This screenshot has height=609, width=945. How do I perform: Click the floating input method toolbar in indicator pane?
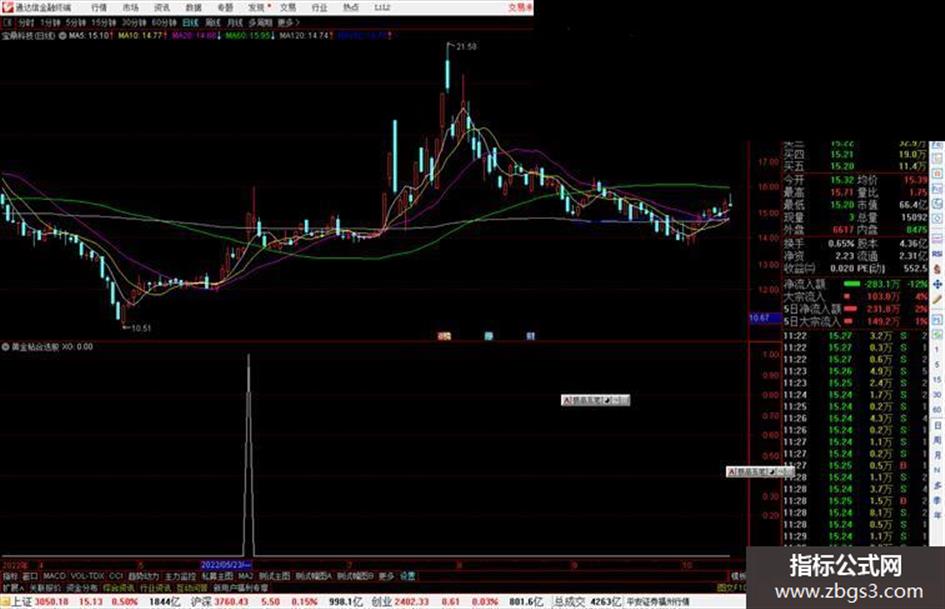595,400
